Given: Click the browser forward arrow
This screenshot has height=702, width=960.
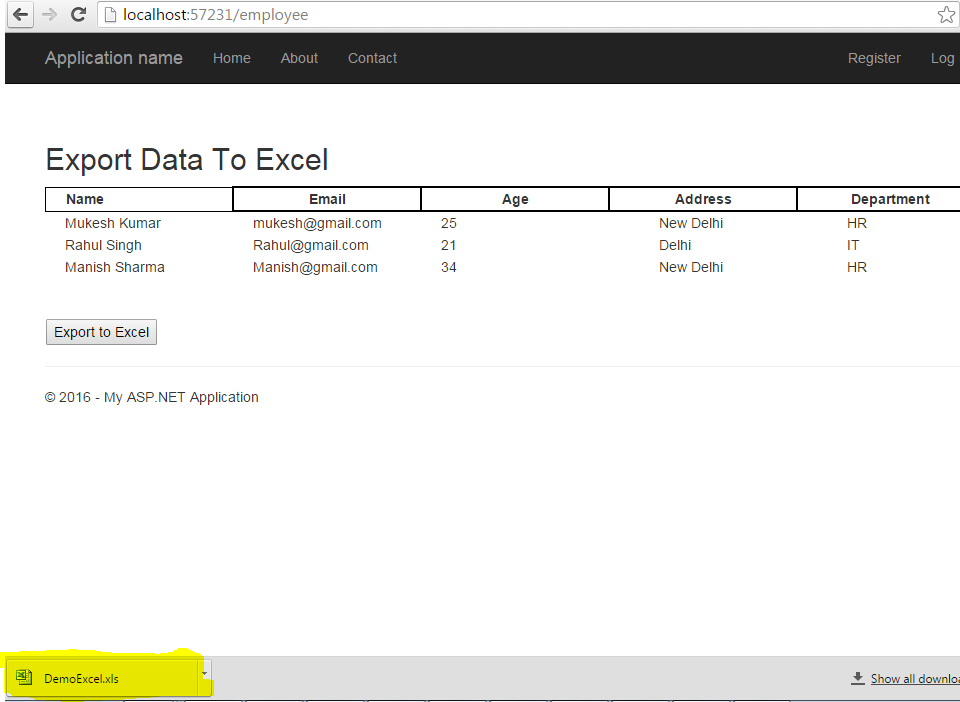Looking at the screenshot, I should 49,14.
